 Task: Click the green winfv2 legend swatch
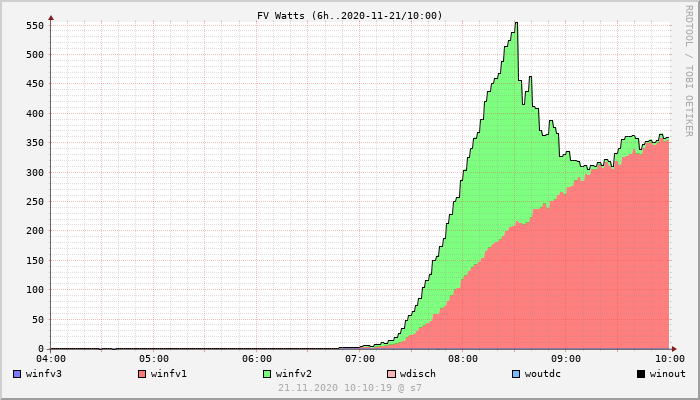pyautogui.click(x=267, y=374)
